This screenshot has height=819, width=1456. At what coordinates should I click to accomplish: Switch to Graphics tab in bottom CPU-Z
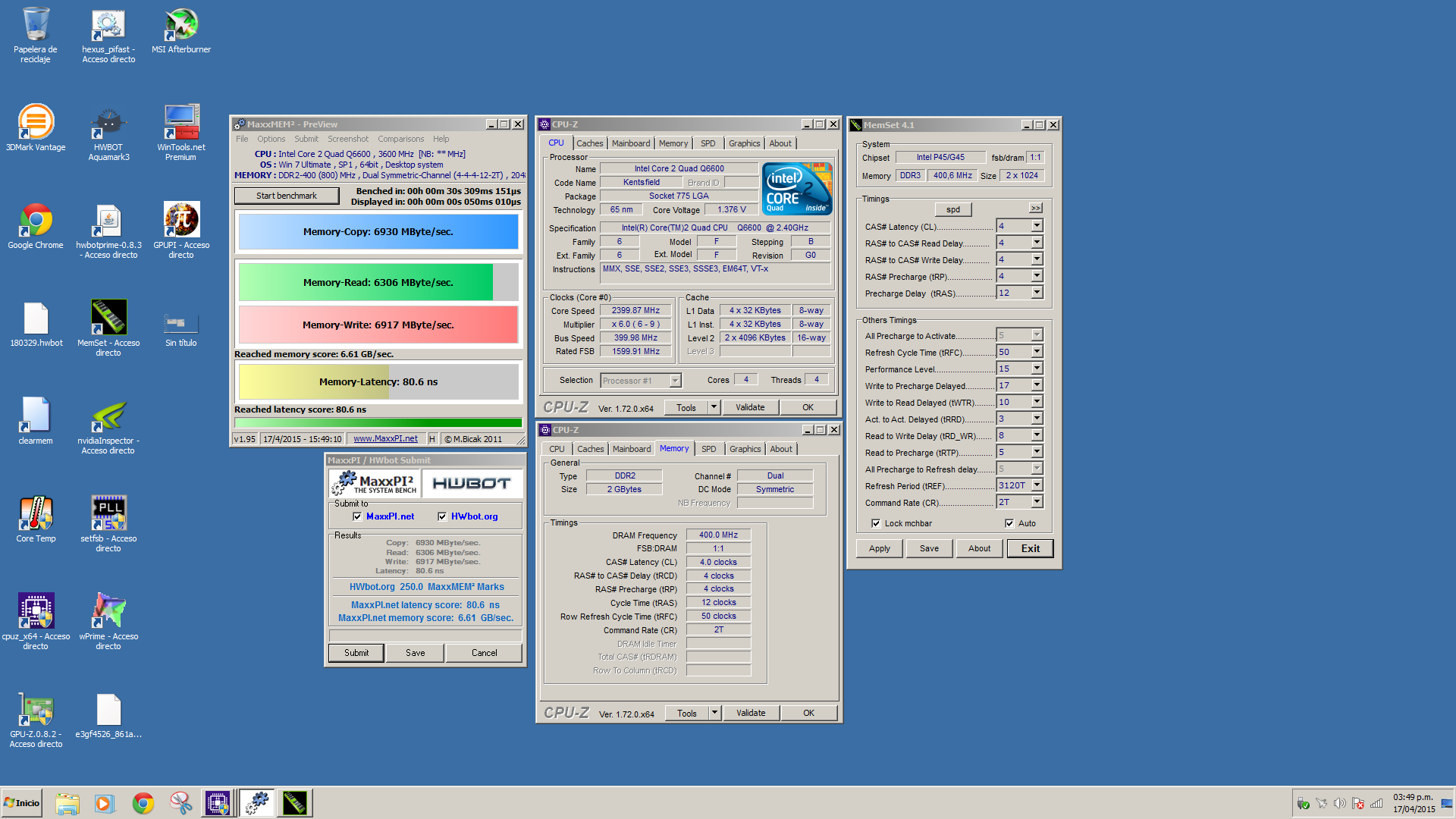[745, 449]
